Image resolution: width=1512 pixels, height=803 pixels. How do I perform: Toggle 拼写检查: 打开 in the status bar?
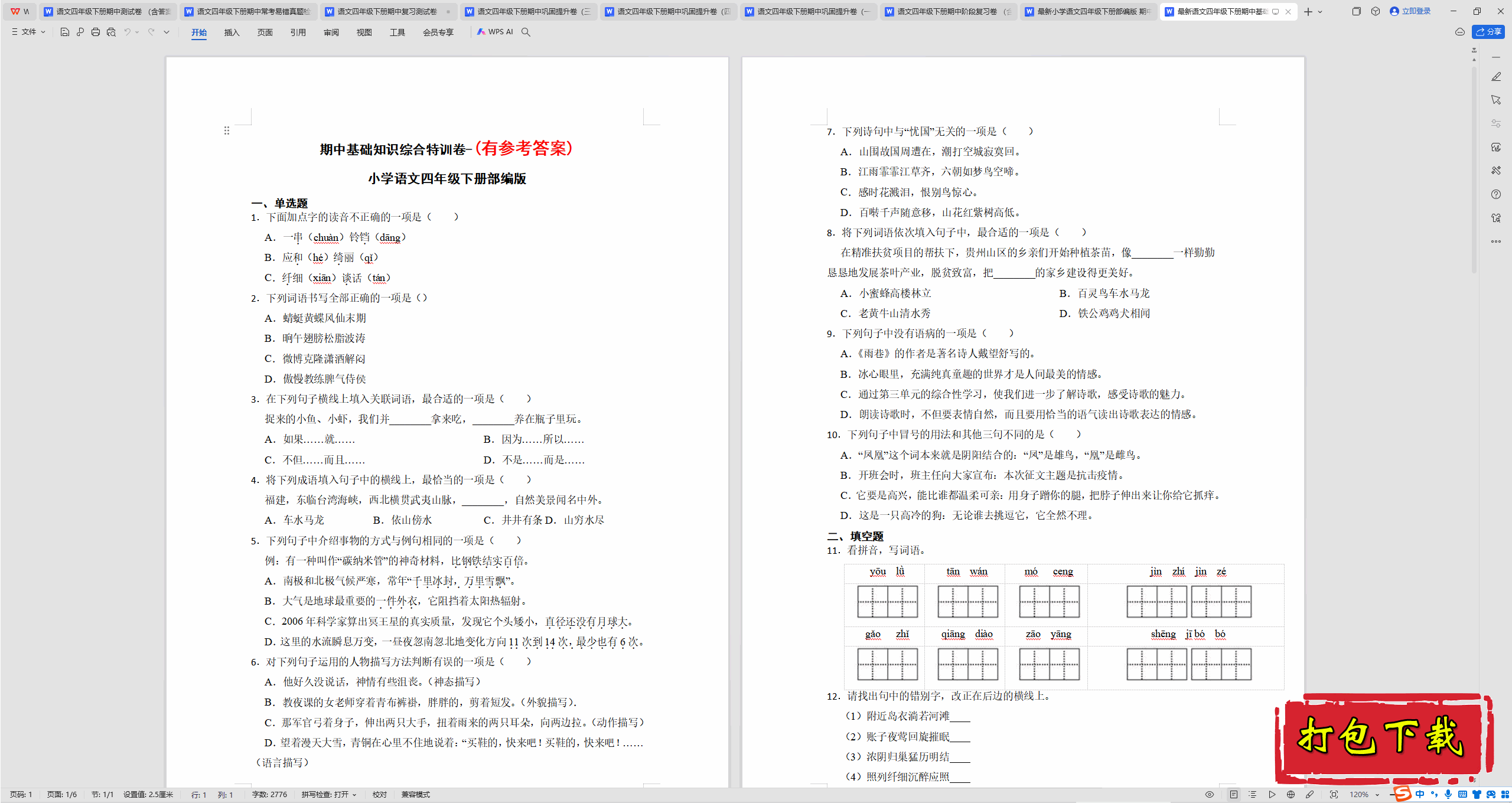pyautogui.click(x=329, y=795)
